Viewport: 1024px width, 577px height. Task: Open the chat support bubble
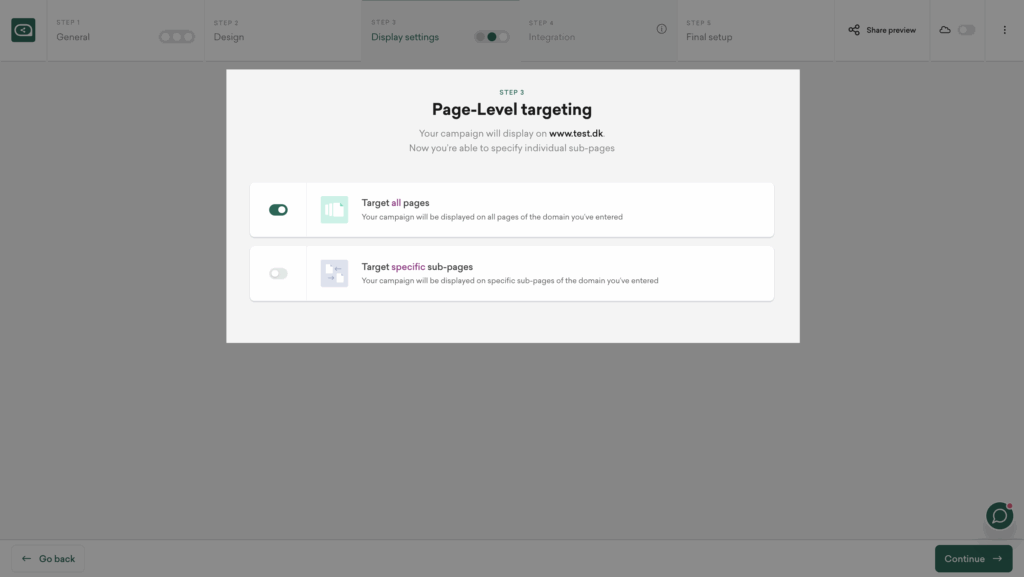999,515
